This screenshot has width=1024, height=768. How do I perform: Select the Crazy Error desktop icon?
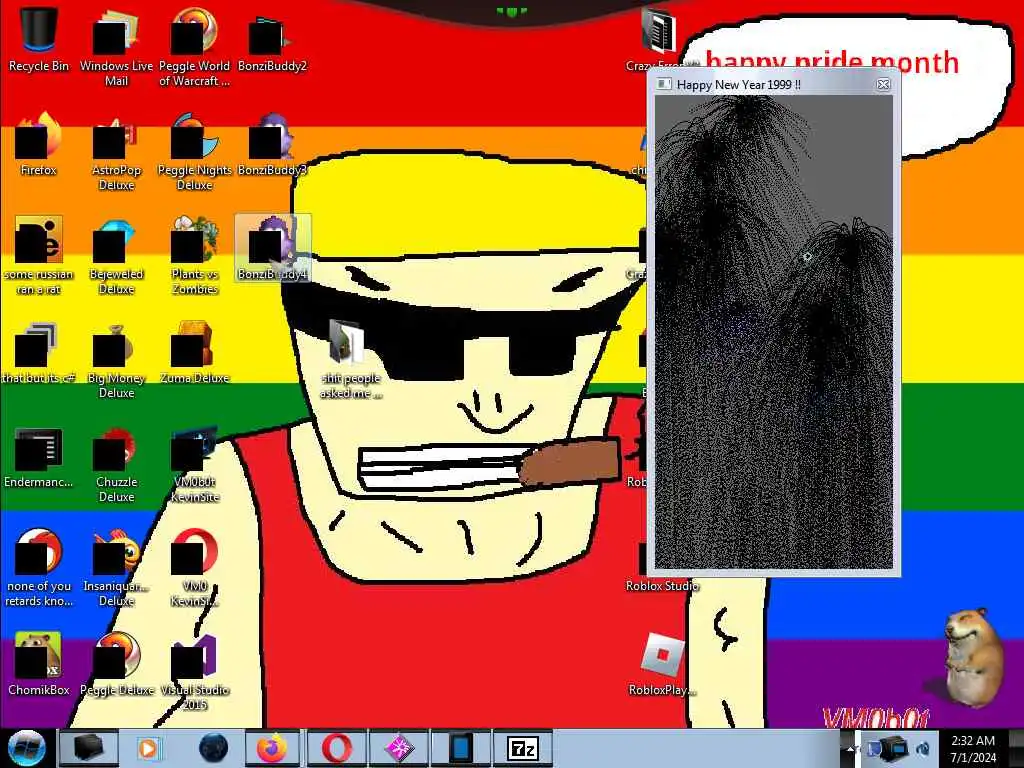pos(658,37)
